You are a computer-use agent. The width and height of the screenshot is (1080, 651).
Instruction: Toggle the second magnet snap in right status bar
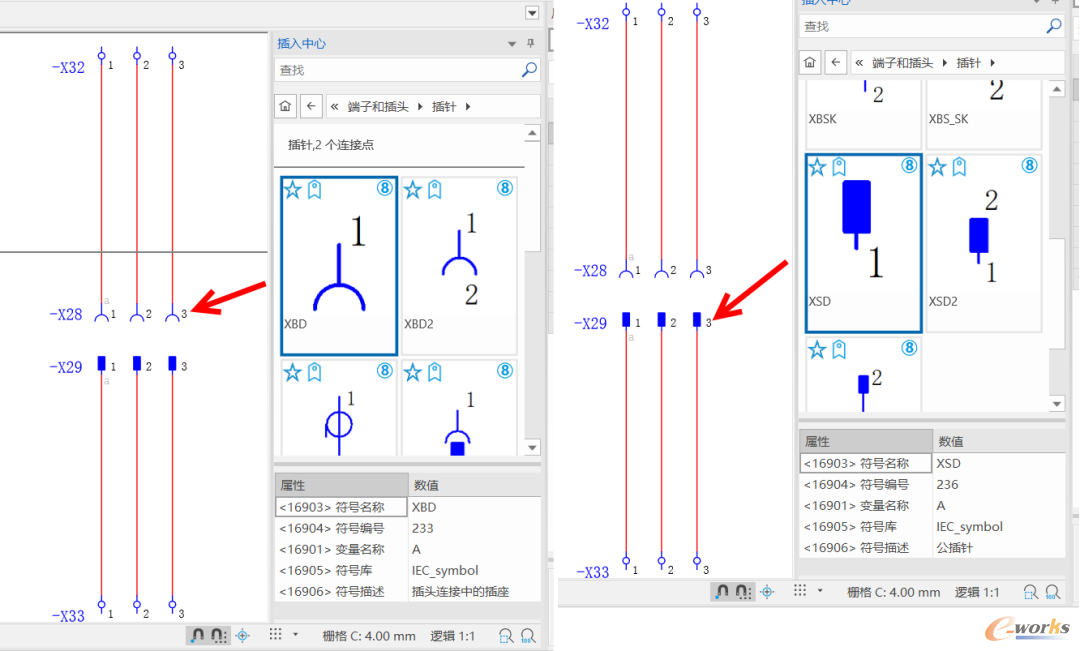tap(742, 592)
